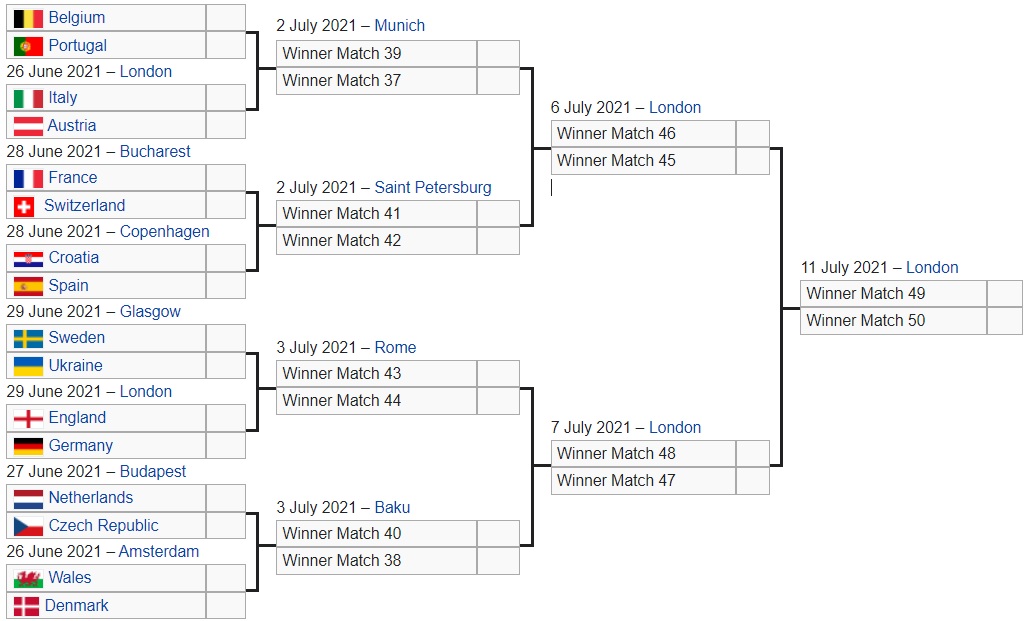Click the Belgium flag icon
Screen dimensions: 1028x621
pyautogui.click(x=28, y=18)
